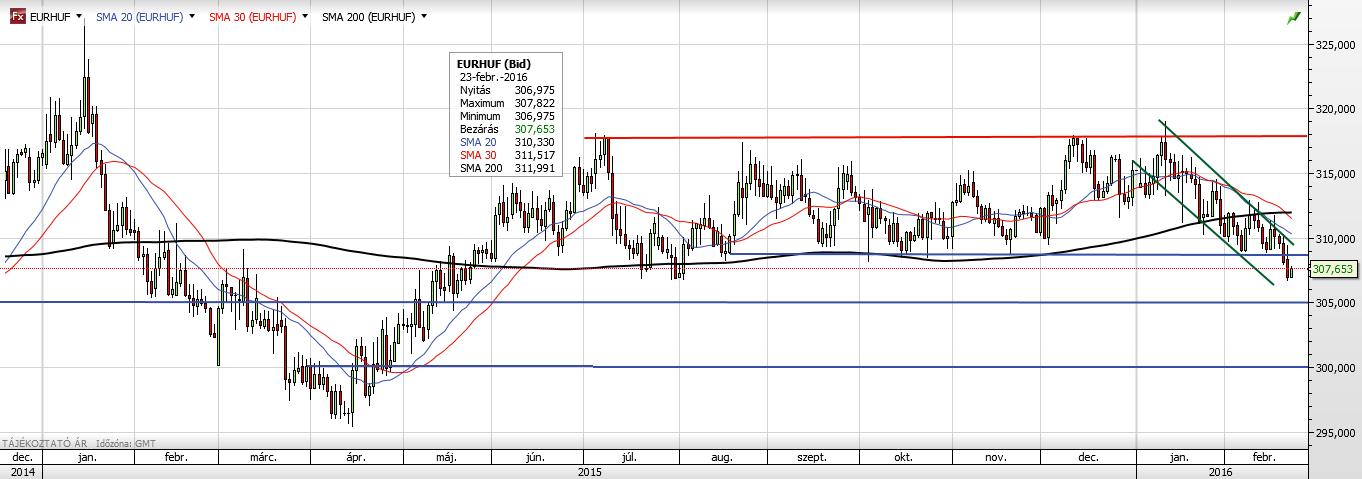1362x479 pixels.
Task: Click the aug. month label on the time axis
Action: 721,457
